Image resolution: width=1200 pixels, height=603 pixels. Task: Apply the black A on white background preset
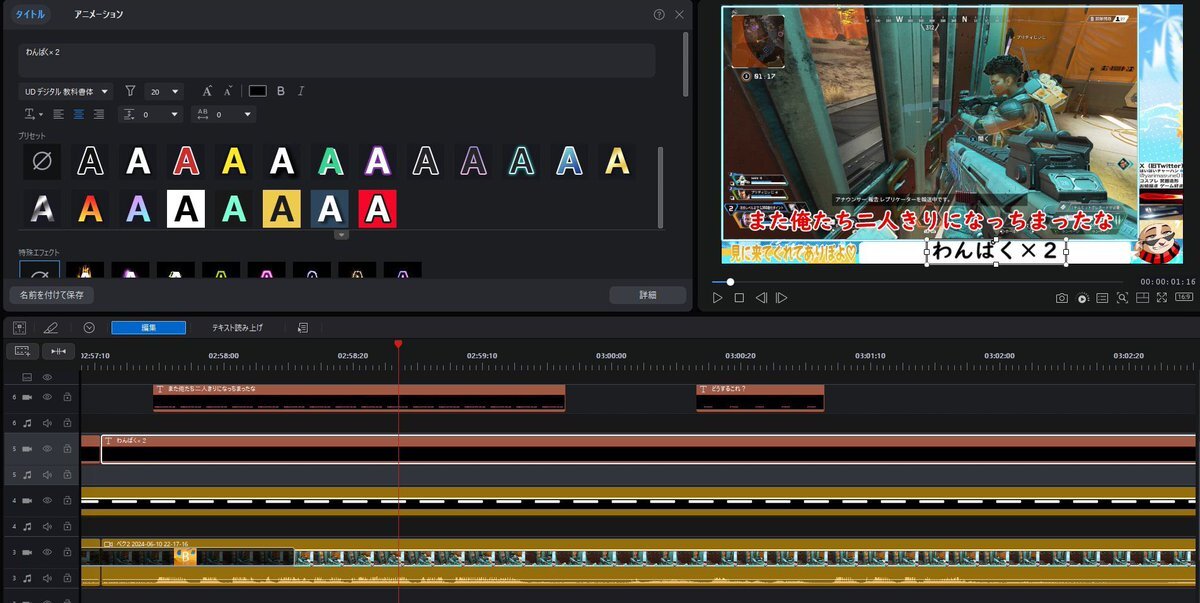pyautogui.click(x=186, y=208)
